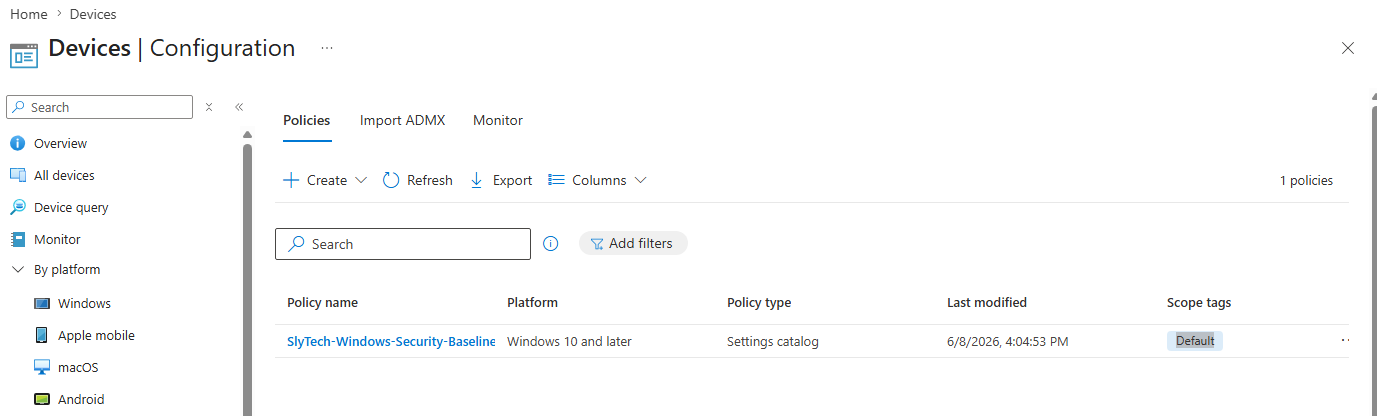Switch to the Import ADMX tab

coord(402,120)
